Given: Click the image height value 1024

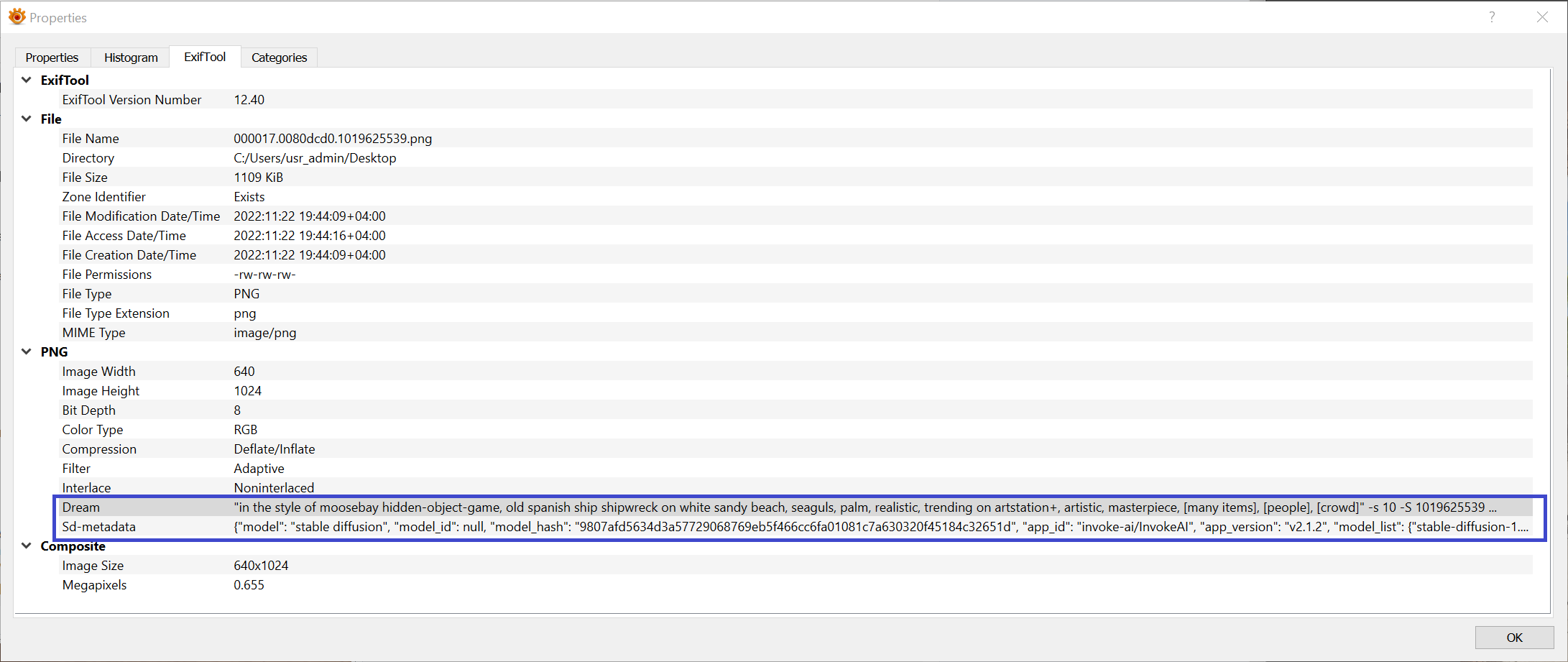Looking at the screenshot, I should point(247,390).
